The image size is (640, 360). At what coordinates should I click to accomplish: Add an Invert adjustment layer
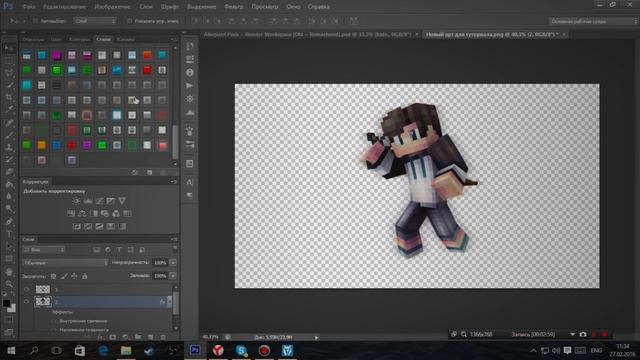pos(76,226)
